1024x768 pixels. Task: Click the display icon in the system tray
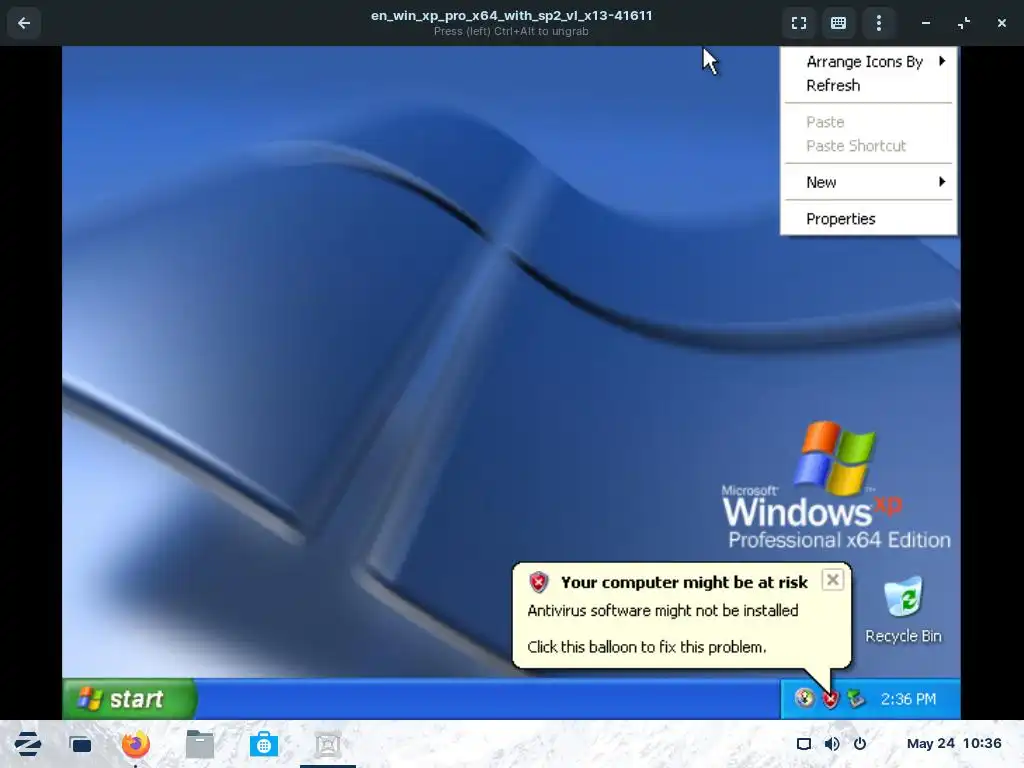point(804,744)
